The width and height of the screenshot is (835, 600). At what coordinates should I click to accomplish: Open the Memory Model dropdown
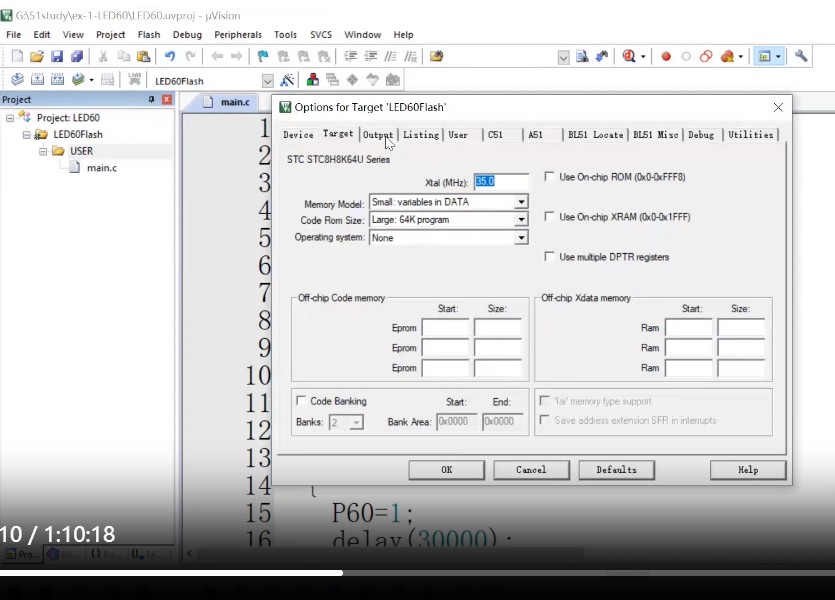point(520,202)
